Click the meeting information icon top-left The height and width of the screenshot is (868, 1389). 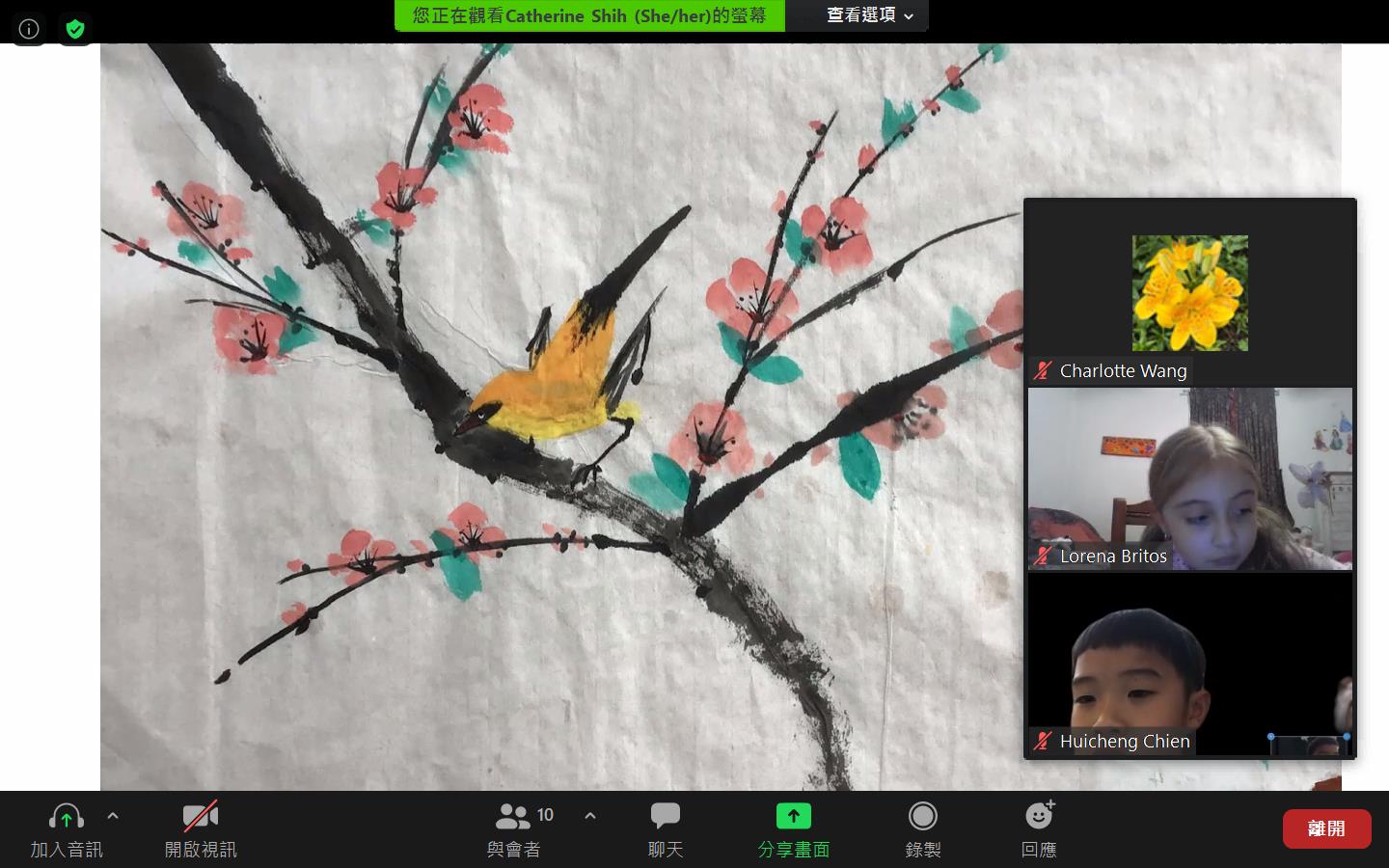28,28
